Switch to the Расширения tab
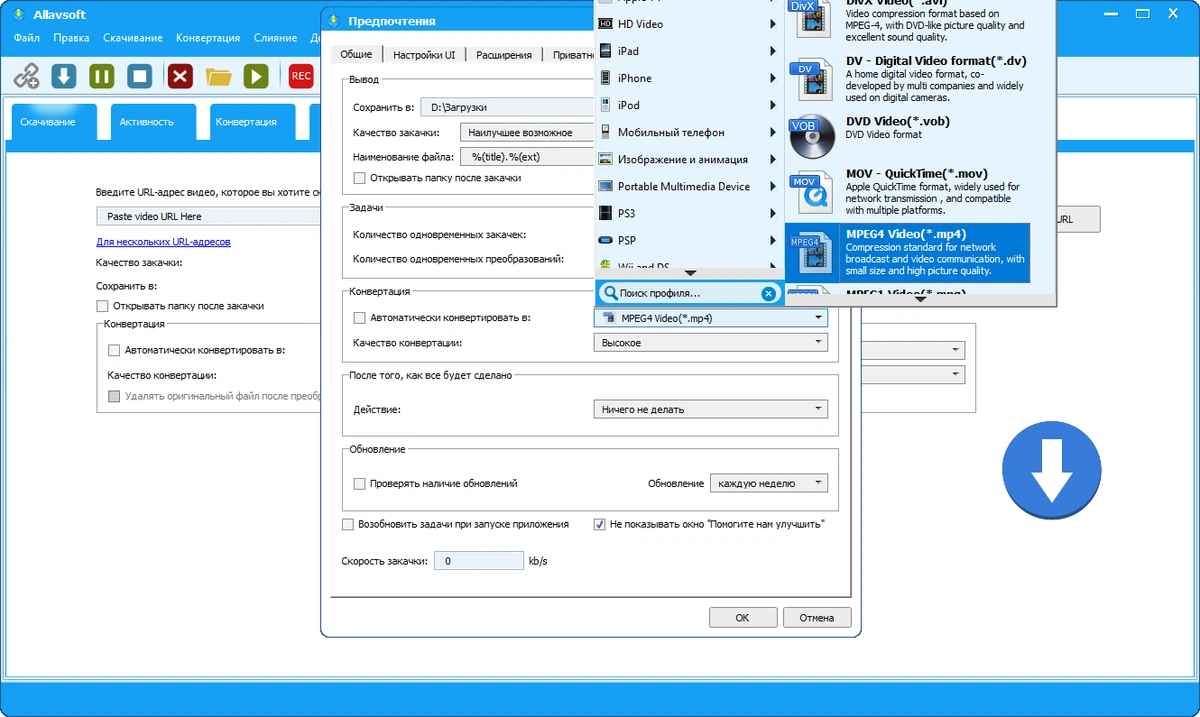 click(x=504, y=55)
